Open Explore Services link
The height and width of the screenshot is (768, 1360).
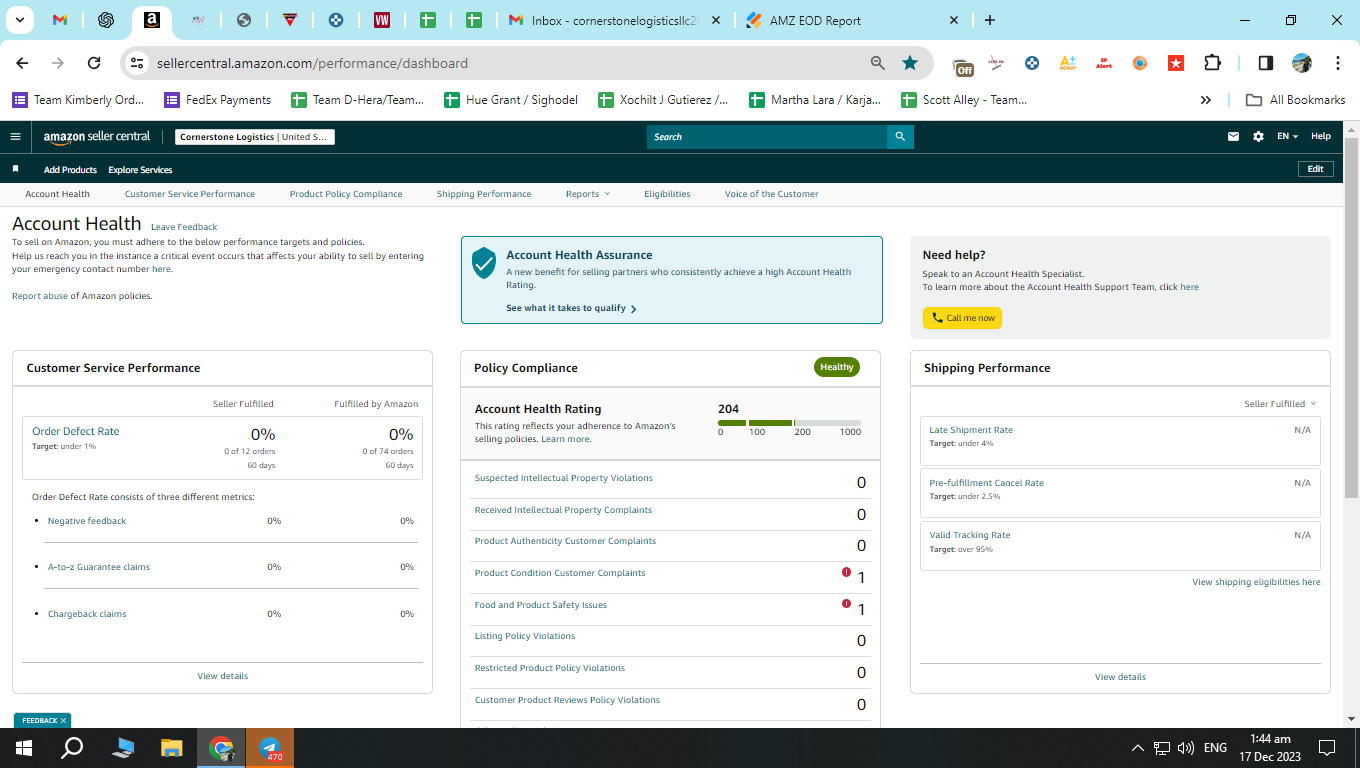140,170
